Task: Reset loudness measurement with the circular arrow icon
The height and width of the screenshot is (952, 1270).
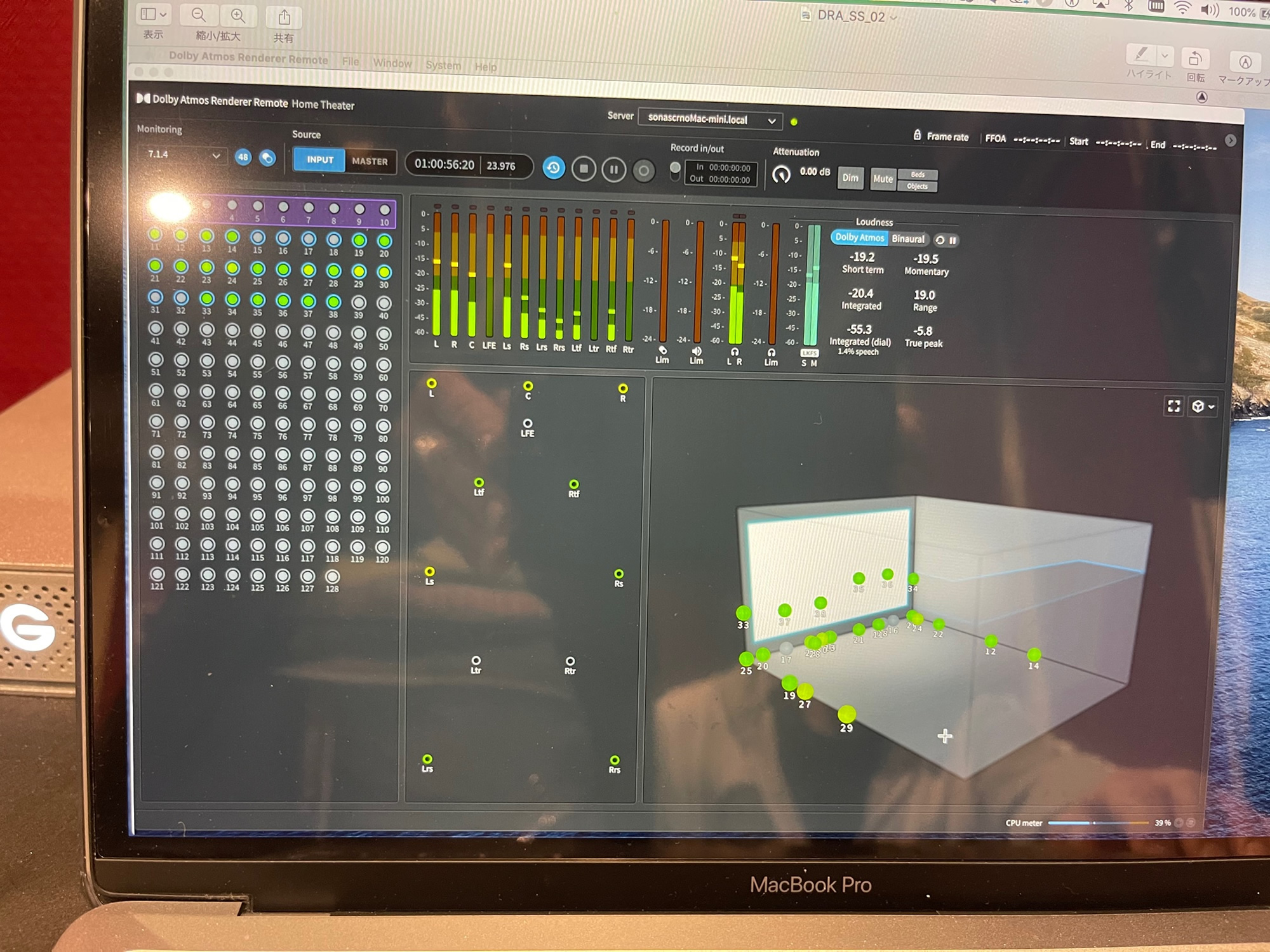Action: tap(940, 241)
